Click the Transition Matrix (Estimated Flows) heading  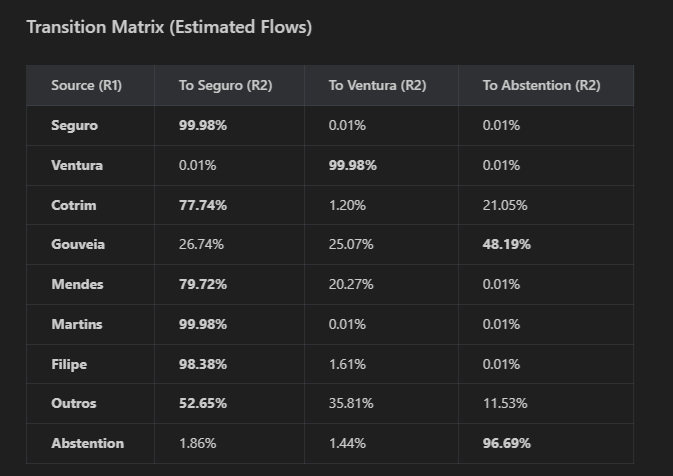pos(169,27)
